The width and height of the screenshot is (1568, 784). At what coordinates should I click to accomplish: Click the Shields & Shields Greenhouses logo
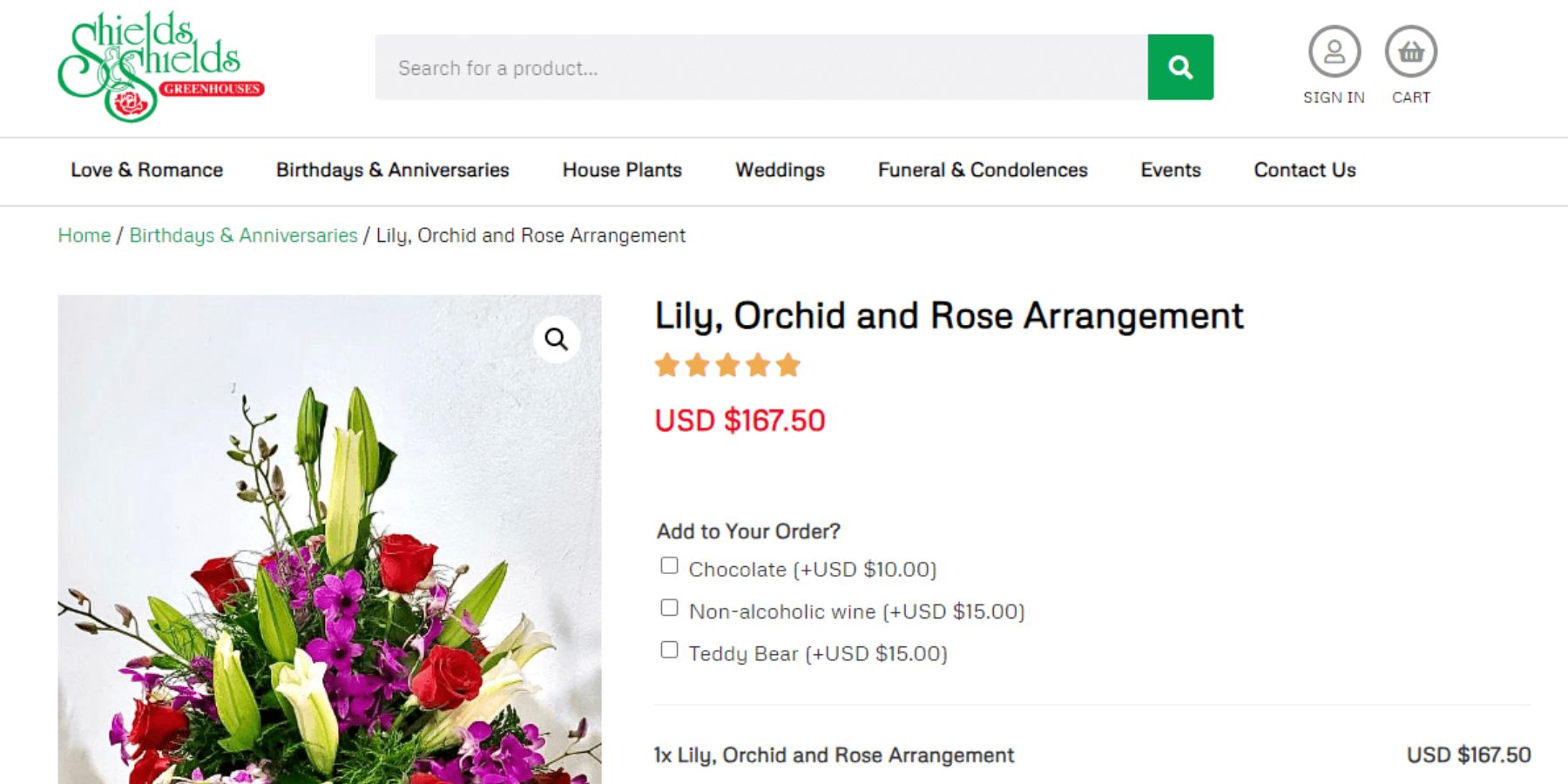point(160,66)
